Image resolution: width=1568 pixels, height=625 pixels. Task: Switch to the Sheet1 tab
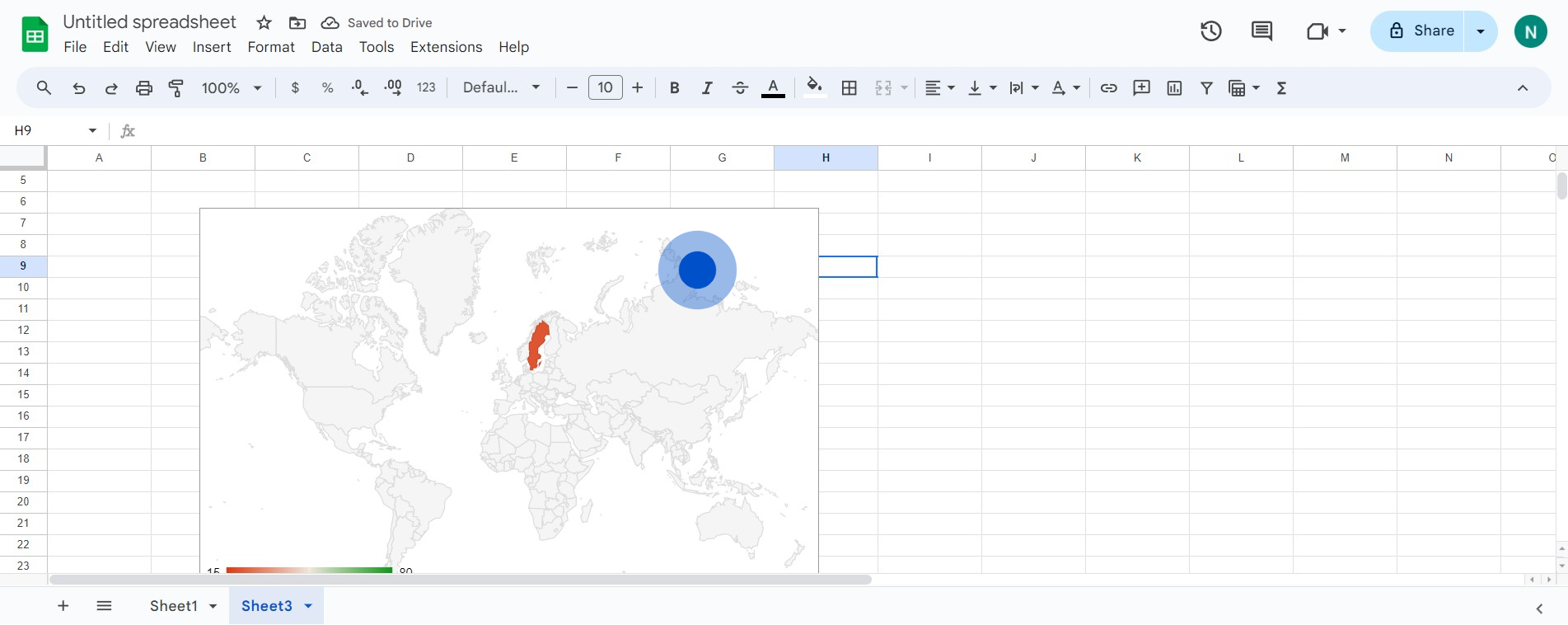click(x=174, y=606)
